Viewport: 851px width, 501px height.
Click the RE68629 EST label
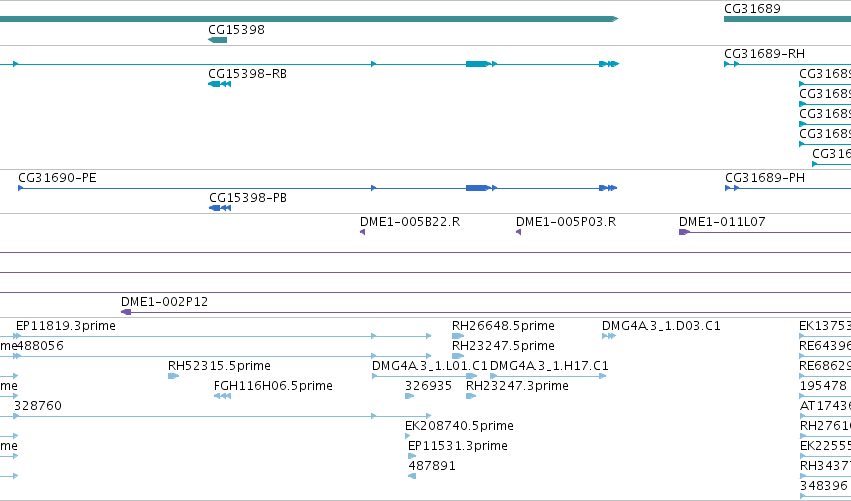tap(825, 365)
